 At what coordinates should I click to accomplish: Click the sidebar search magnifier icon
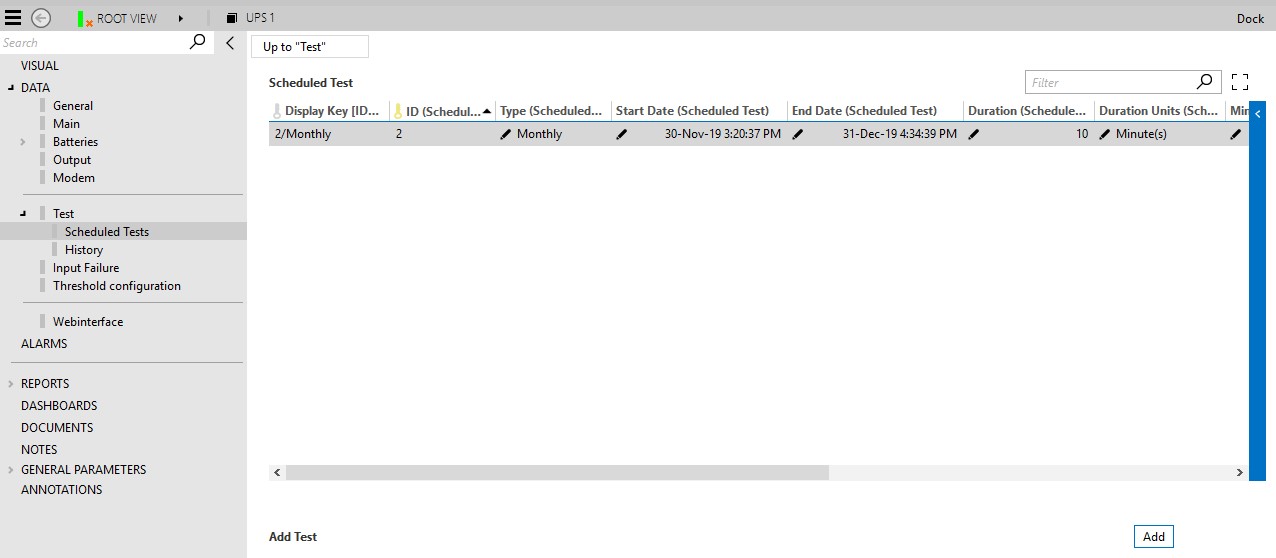[x=198, y=42]
